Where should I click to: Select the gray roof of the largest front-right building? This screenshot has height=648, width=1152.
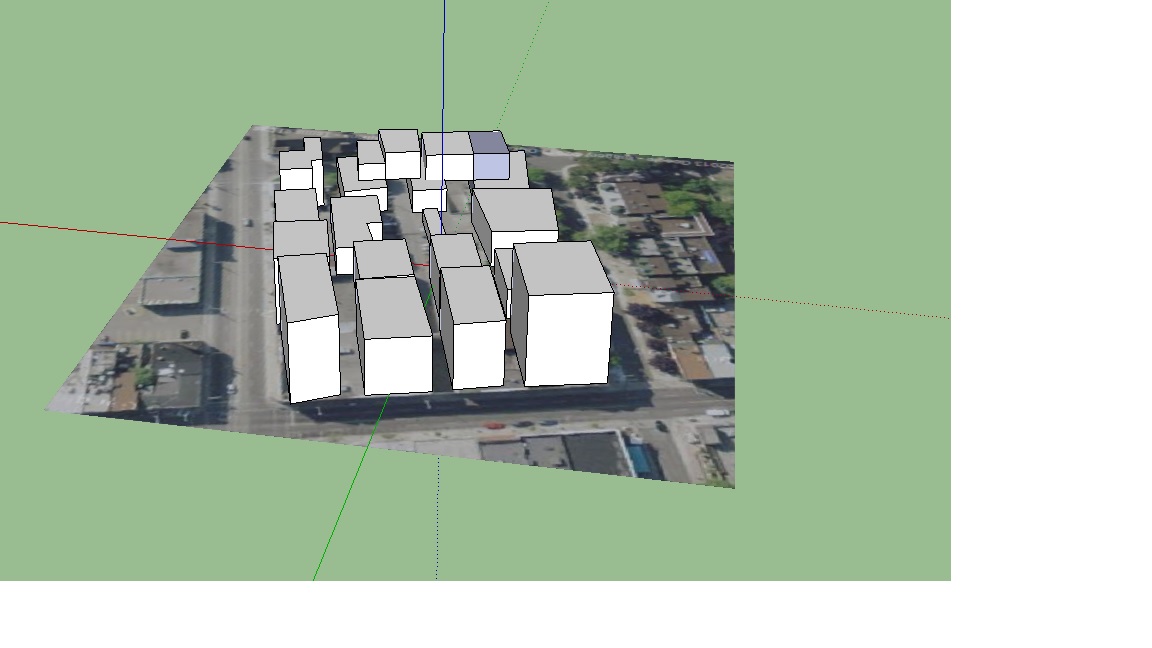[x=560, y=267]
